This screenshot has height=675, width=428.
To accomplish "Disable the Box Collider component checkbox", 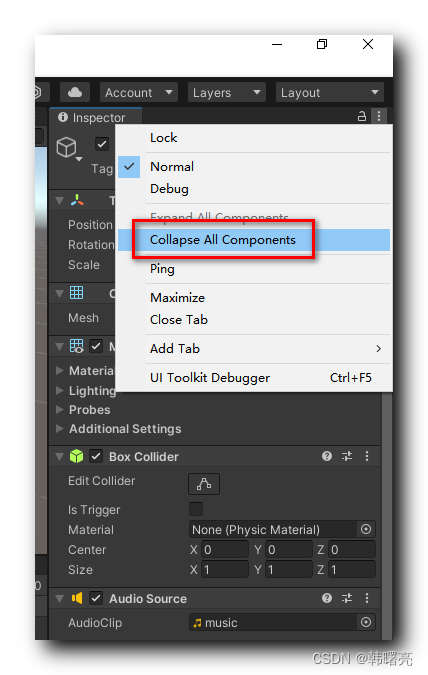I will (x=96, y=456).
